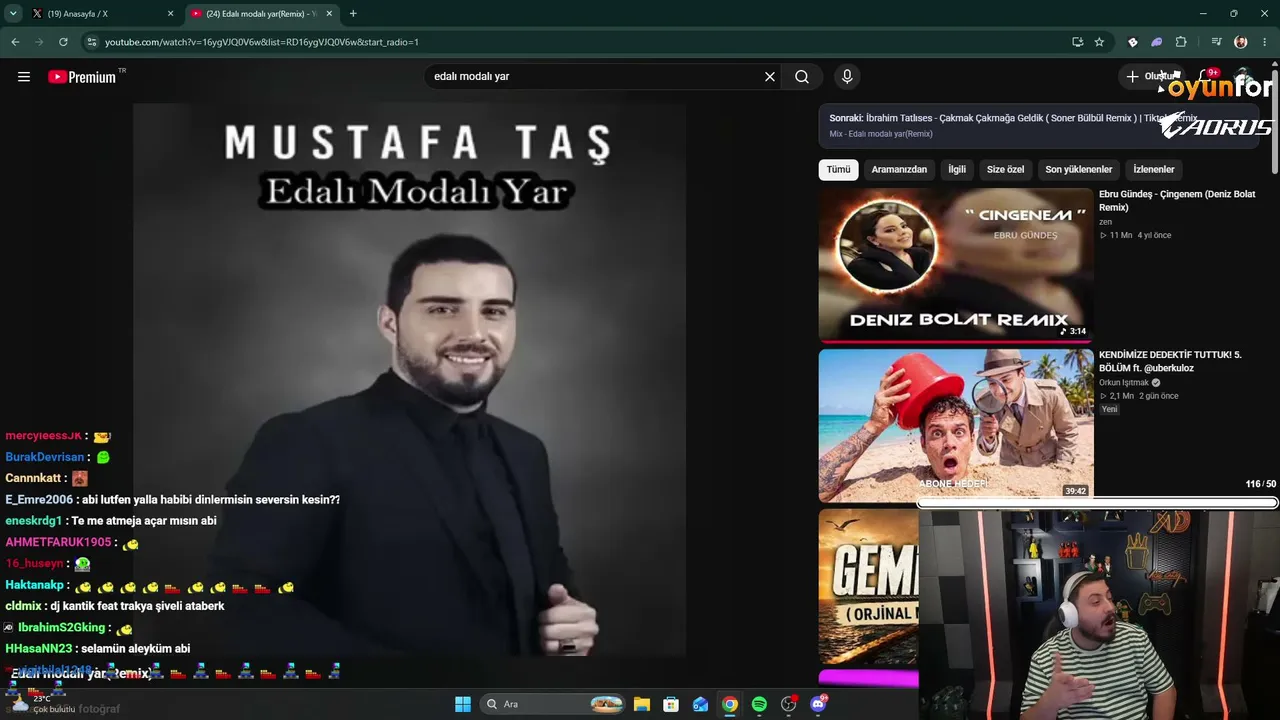Open Chrome profile avatar
Viewport: 1280px width, 720px height.
pyautogui.click(x=1241, y=42)
